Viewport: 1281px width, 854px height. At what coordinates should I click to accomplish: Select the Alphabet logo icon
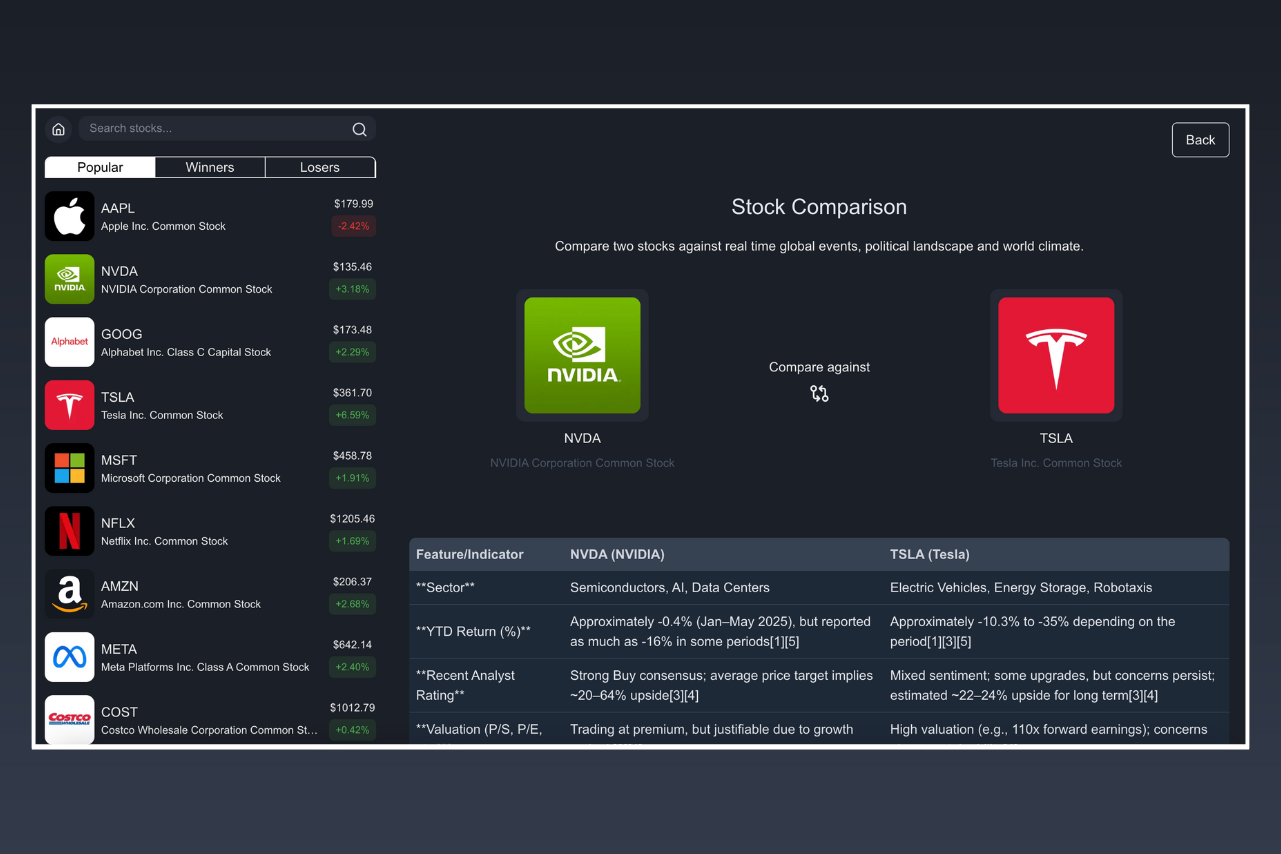tap(70, 342)
